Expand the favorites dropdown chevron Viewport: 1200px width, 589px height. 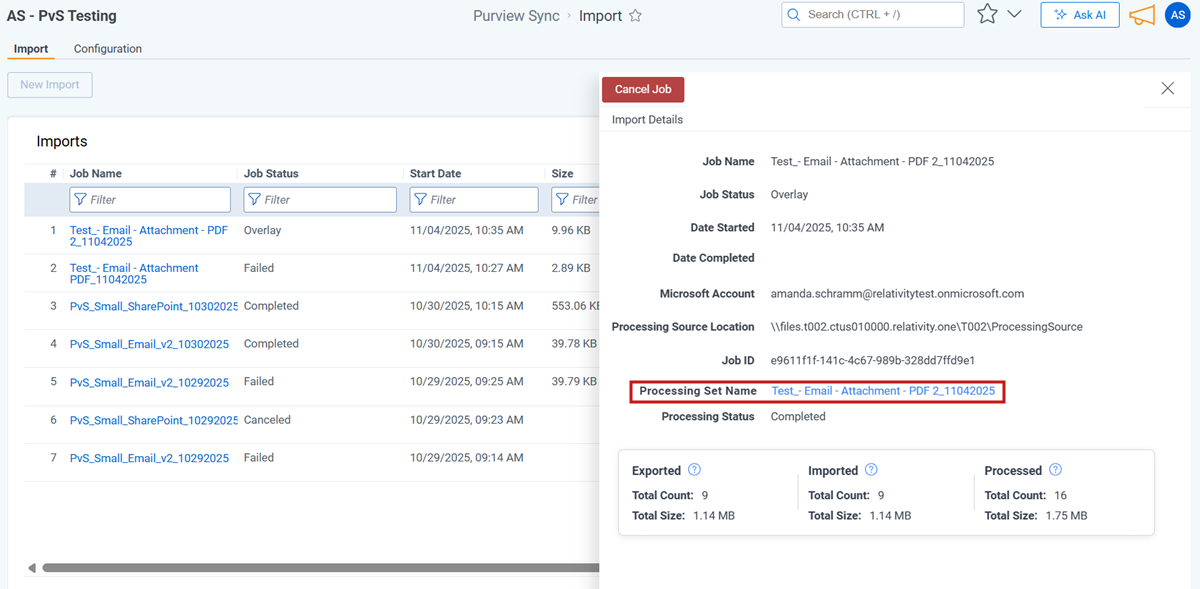click(1014, 15)
